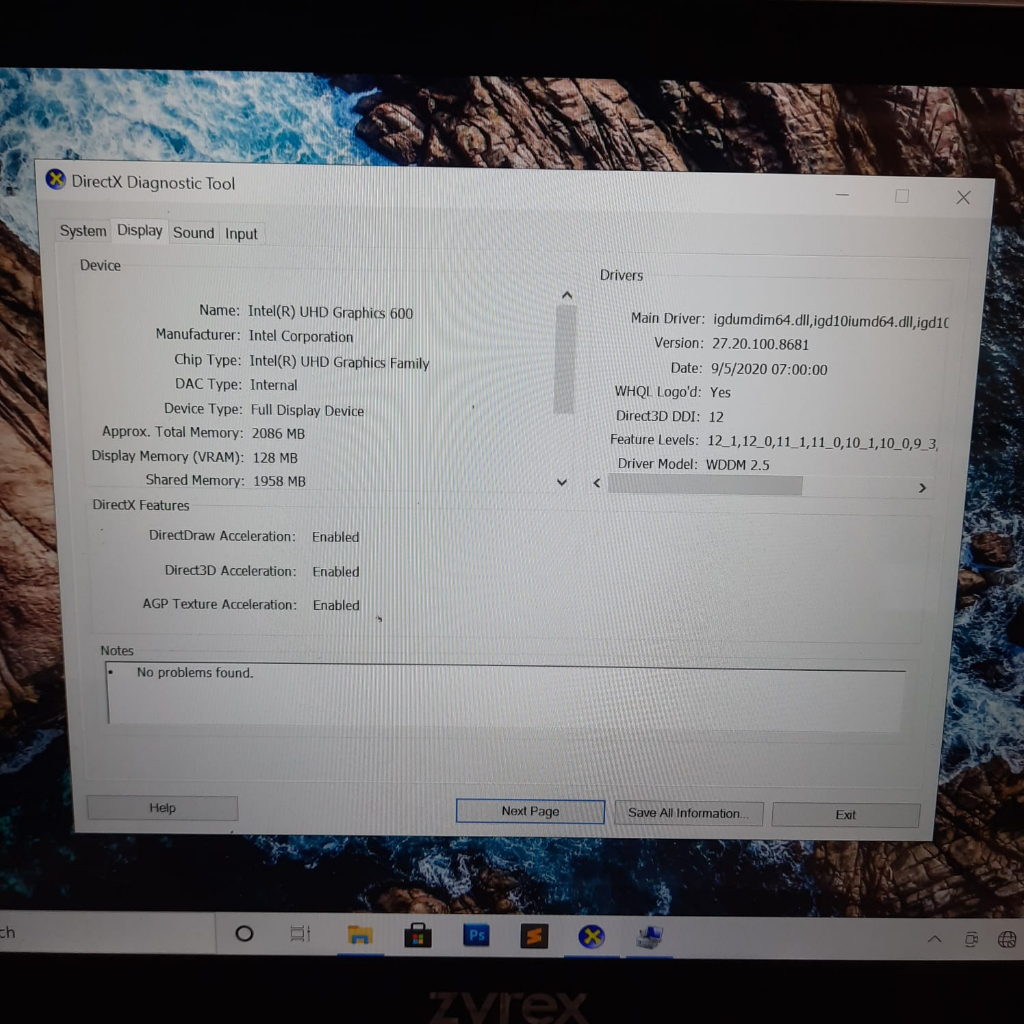Click total memory value '2086 MB'
This screenshot has height=1024, width=1024.
click(278, 434)
